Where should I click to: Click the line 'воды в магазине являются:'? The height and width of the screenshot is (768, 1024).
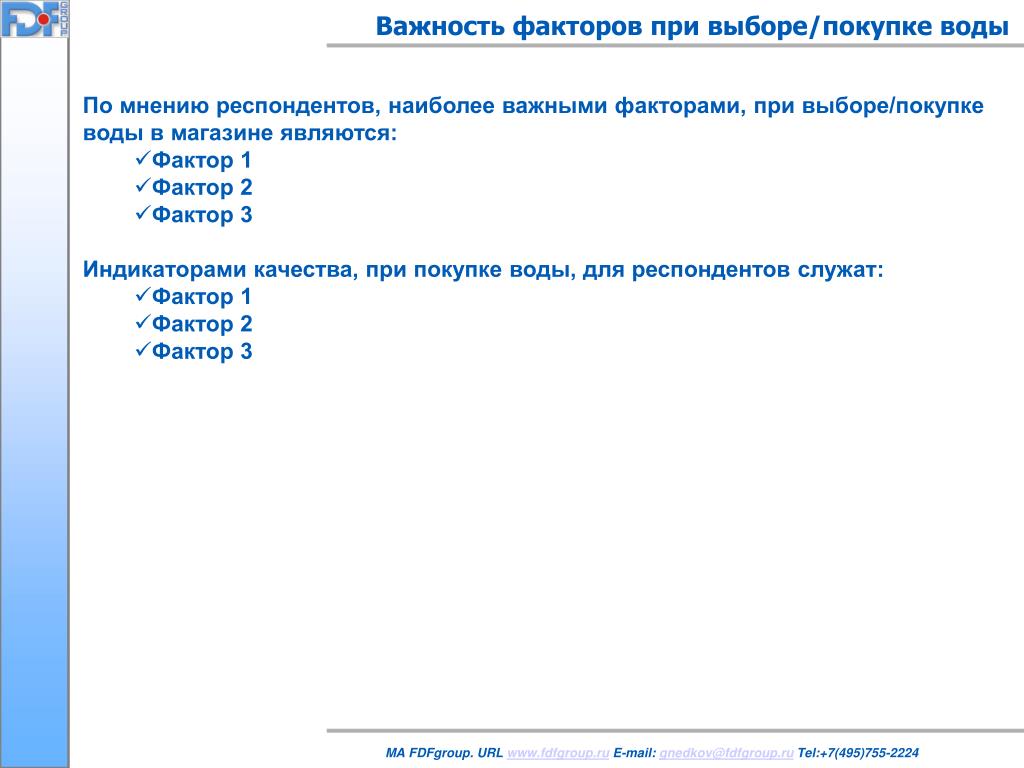(240, 133)
